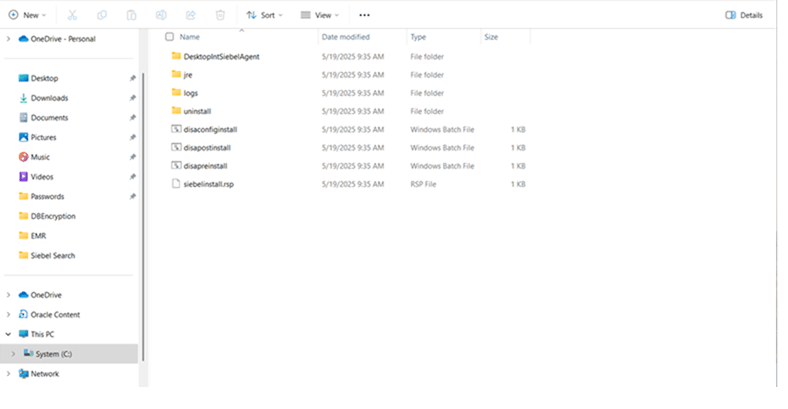Click "File folder" type in logs row
The height and width of the screenshot is (409, 788).
click(427, 93)
